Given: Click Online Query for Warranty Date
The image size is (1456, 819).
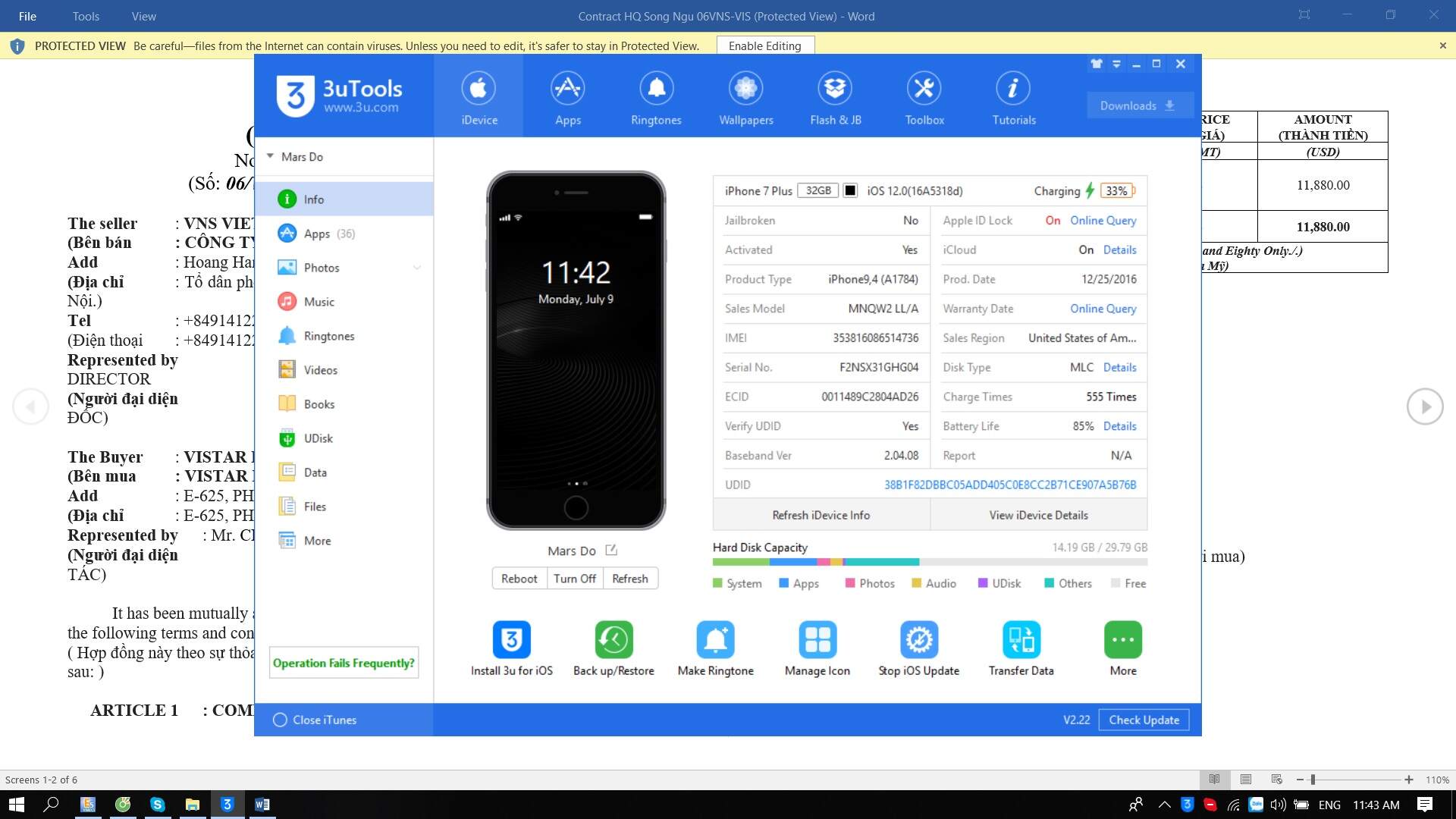Looking at the screenshot, I should pyautogui.click(x=1103, y=309).
